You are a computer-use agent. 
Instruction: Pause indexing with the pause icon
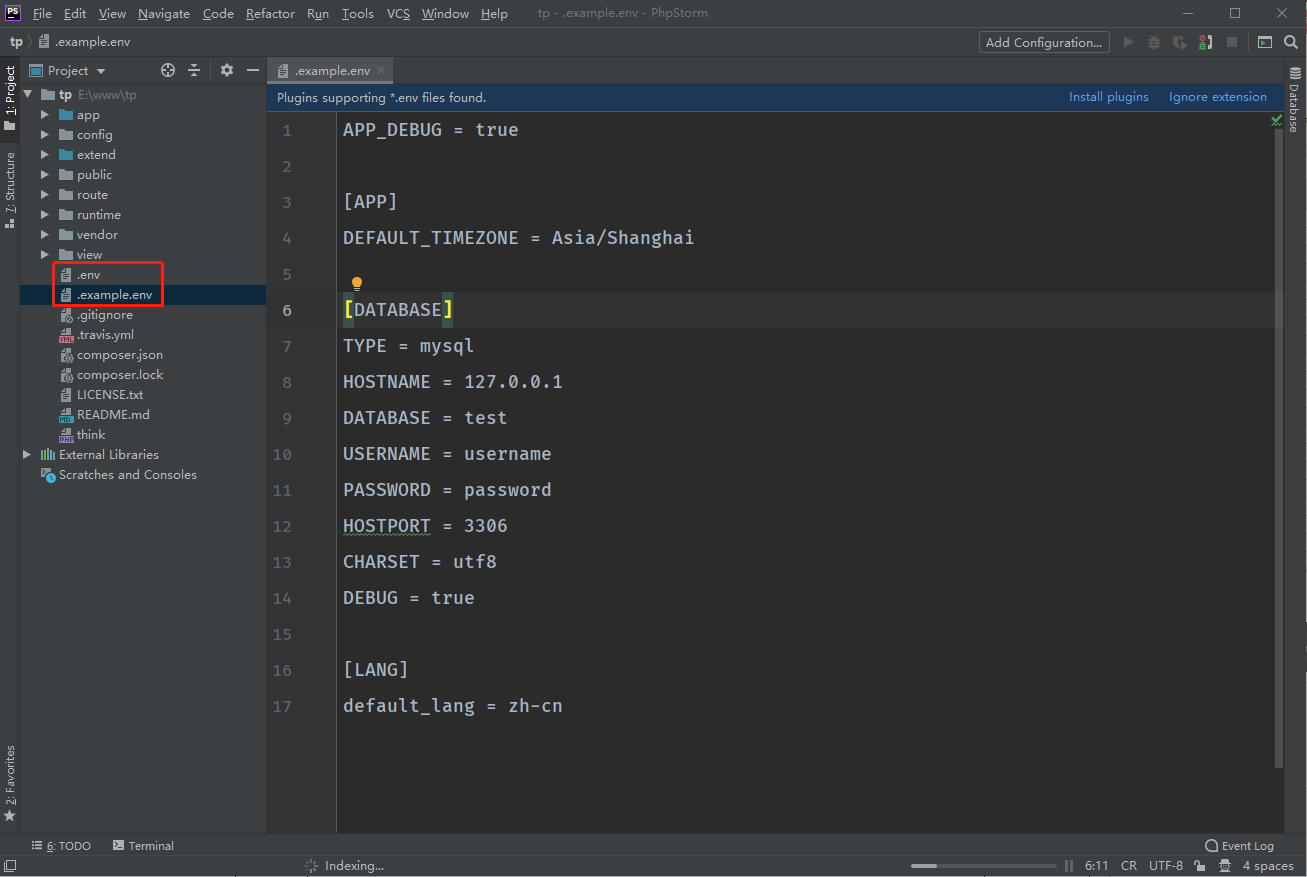1069,866
